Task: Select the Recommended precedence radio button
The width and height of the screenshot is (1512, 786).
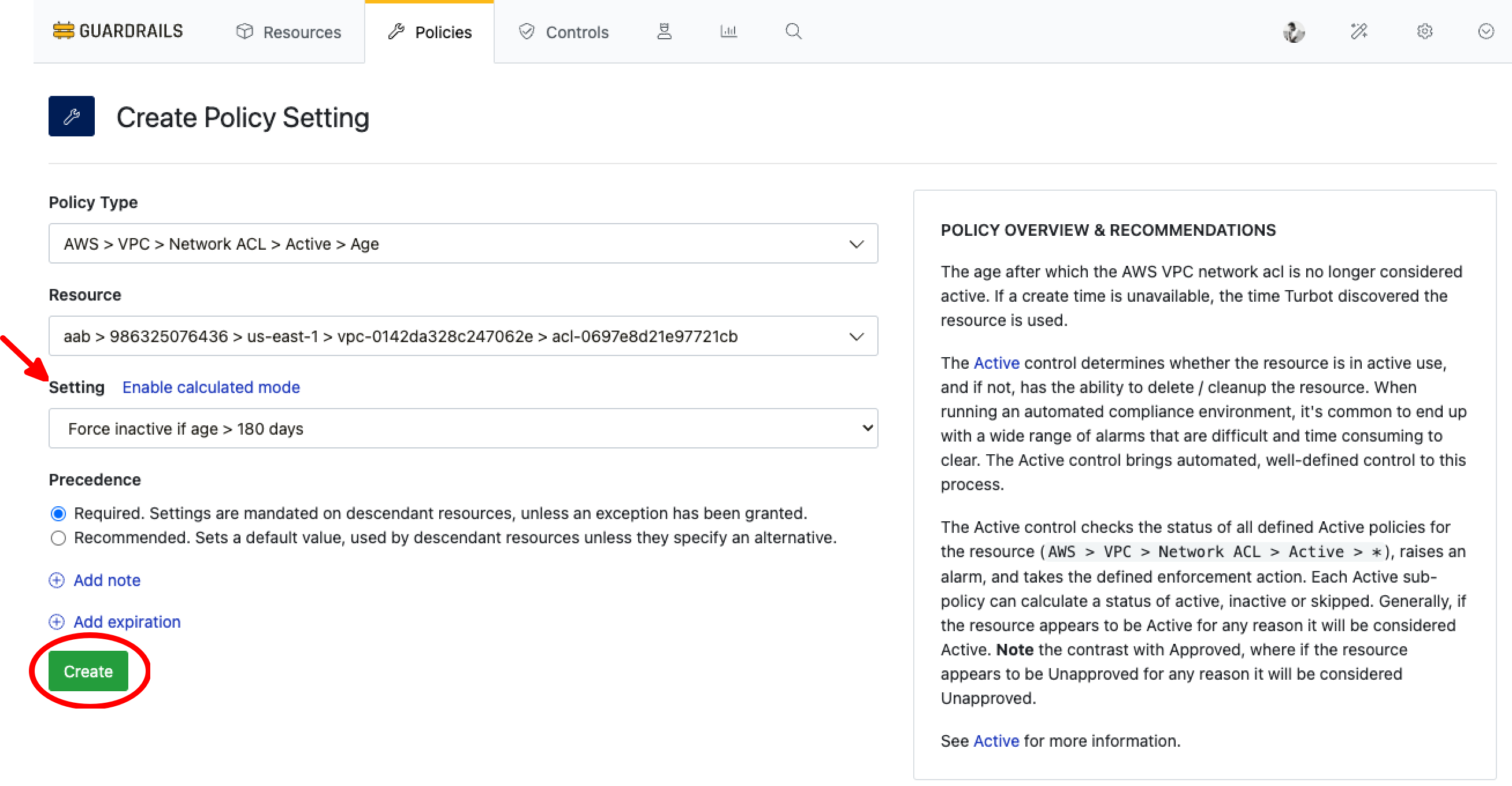Action: point(58,537)
